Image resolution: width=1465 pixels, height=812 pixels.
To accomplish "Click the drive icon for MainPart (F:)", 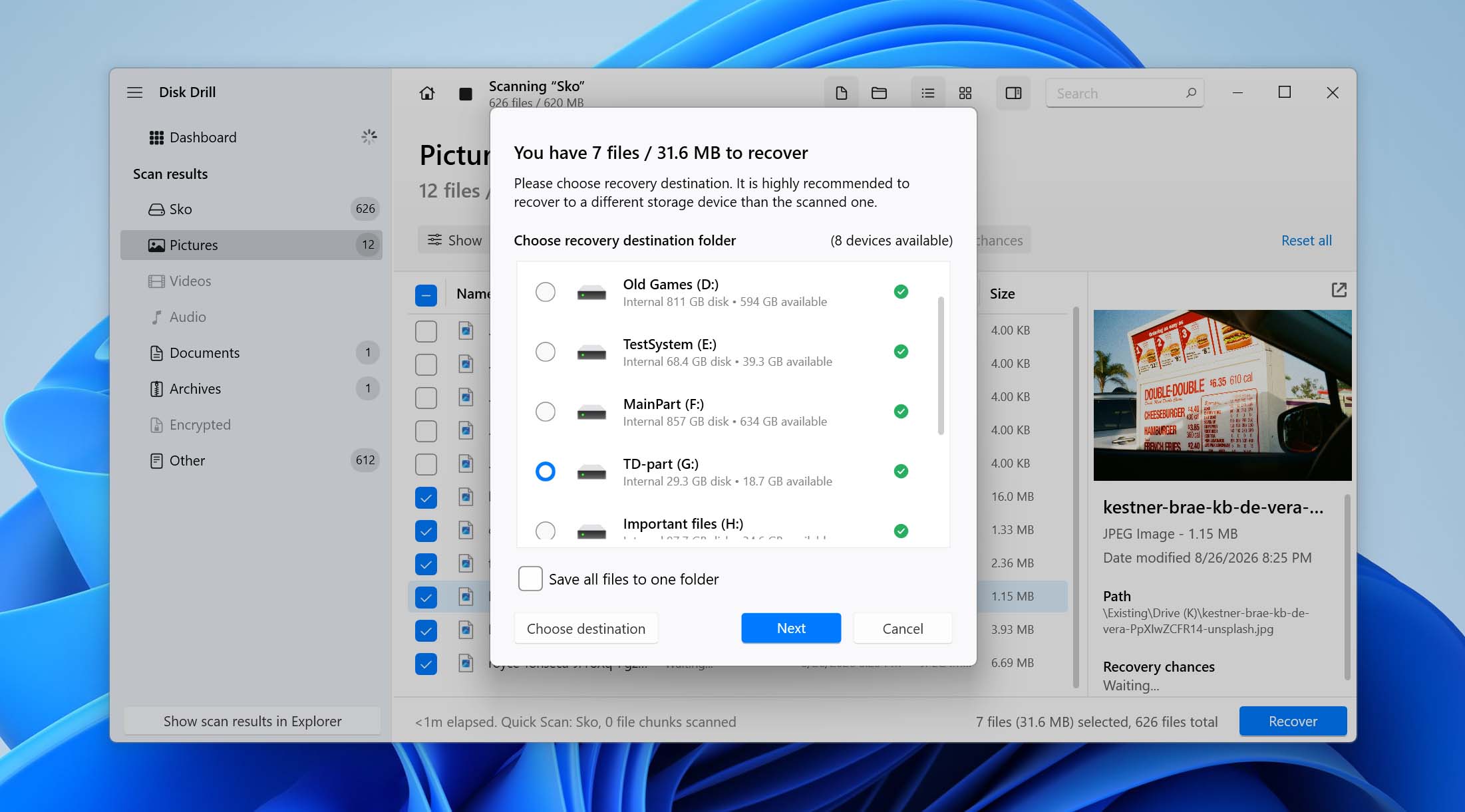I will click(x=591, y=412).
